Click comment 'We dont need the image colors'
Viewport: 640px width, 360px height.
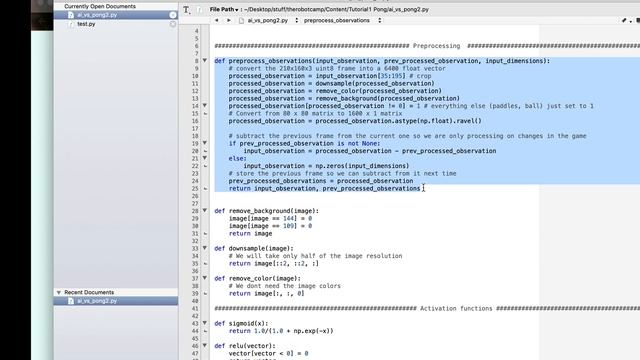284,286
